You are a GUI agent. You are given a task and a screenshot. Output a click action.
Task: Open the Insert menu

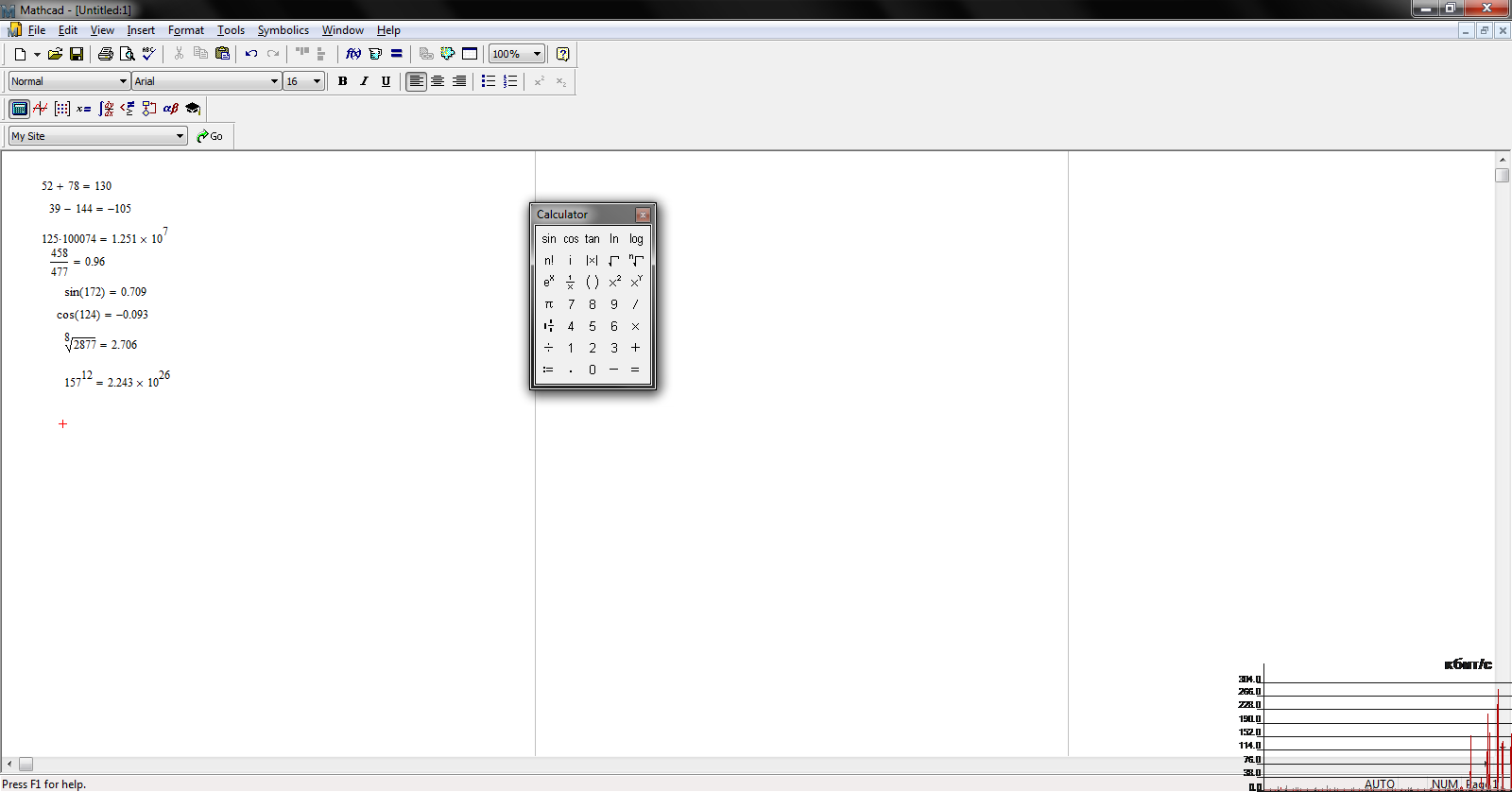(141, 30)
